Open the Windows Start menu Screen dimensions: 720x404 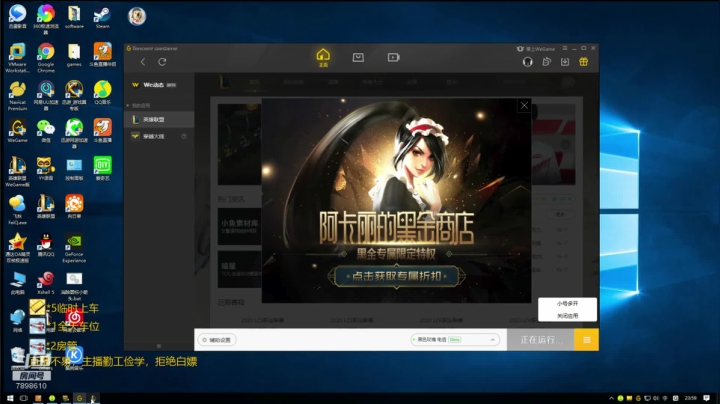(10, 398)
